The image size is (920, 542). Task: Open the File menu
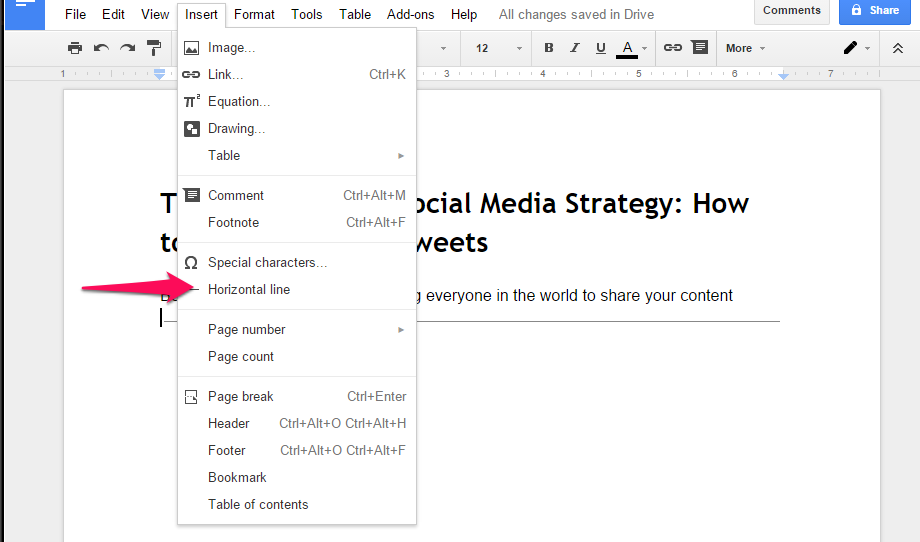coord(75,15)
